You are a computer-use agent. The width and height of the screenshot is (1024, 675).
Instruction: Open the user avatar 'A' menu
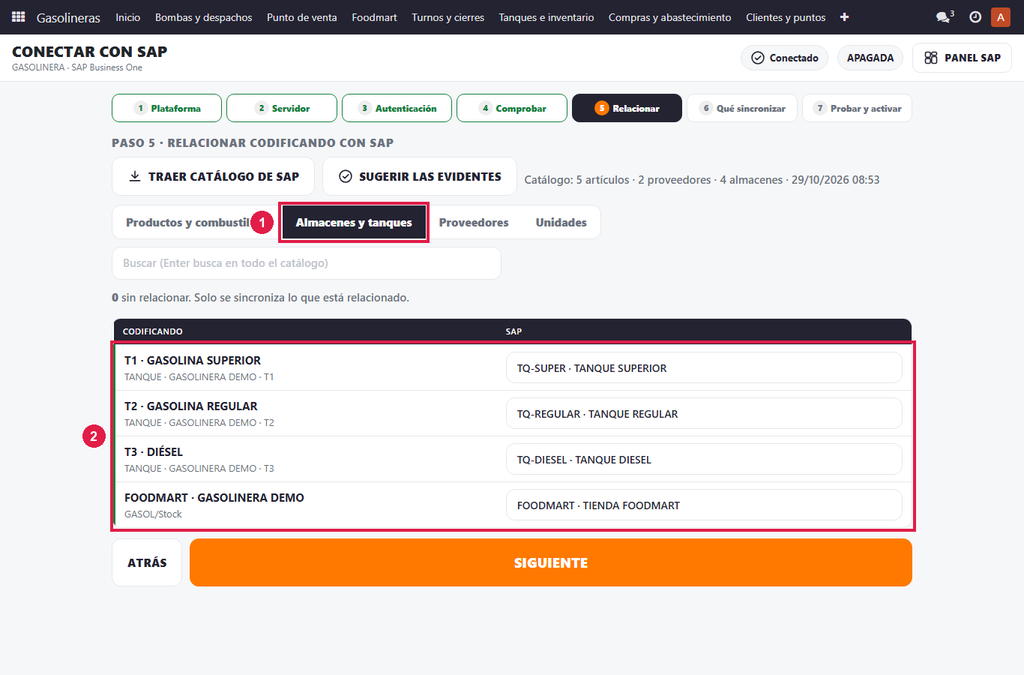[x=1000, y=17]
